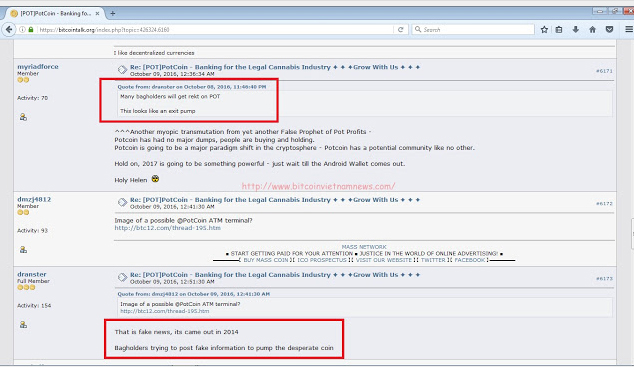Open the Pocket shield icon
This screenshot has height=367, width=634.
(x=609, y=30)
